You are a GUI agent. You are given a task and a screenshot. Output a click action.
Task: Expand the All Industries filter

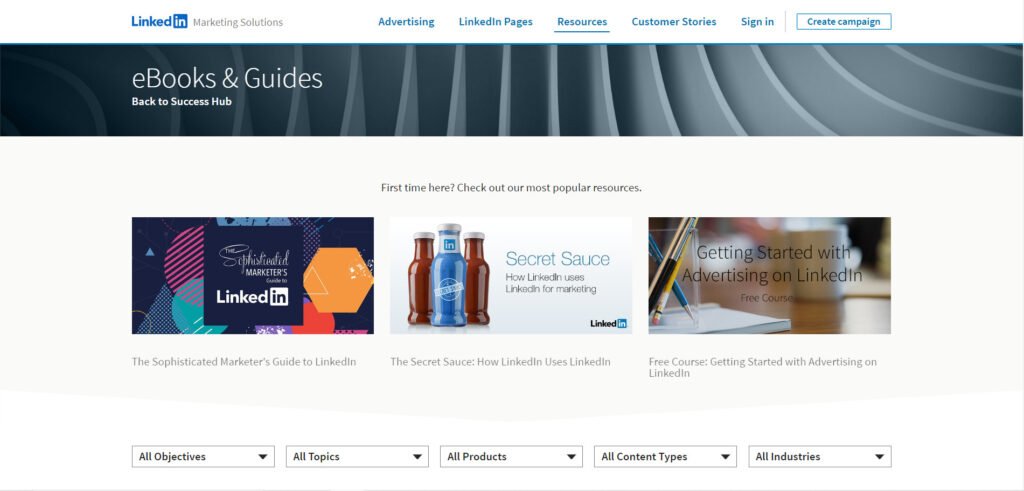coord(819,457)
